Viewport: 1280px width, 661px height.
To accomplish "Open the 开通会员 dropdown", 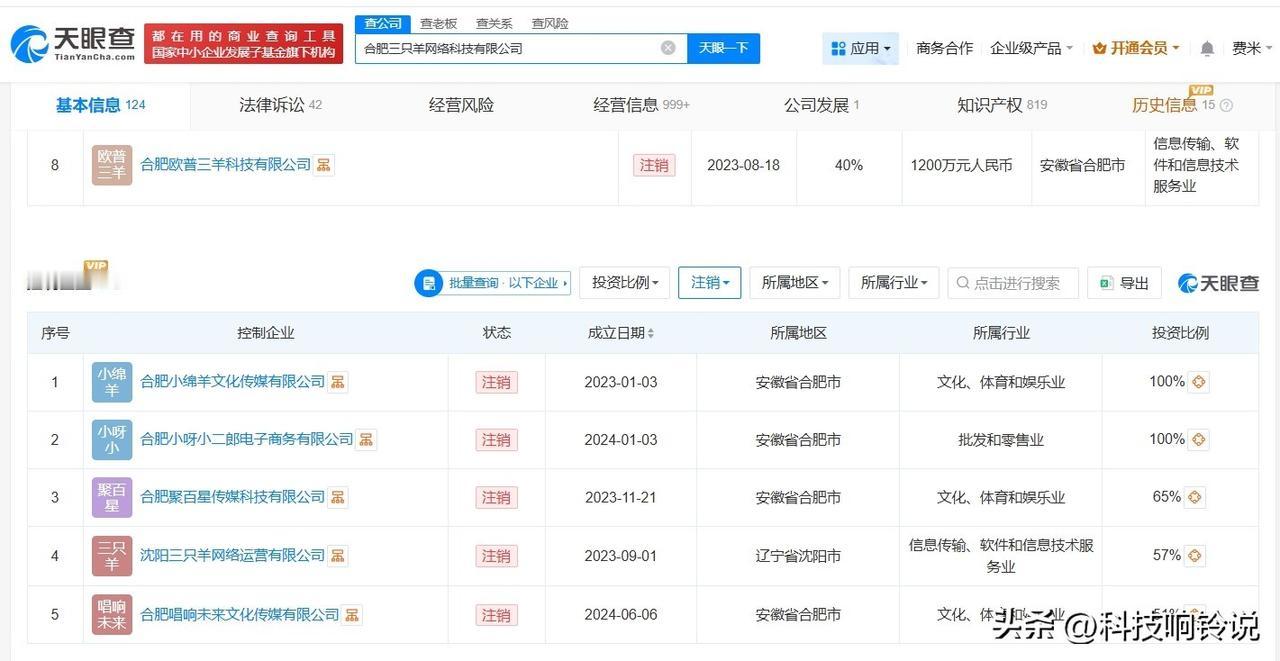I will (1136, 48).
